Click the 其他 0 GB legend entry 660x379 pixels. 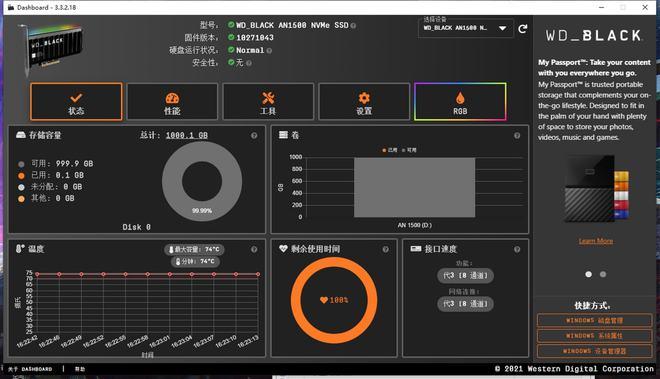pos(46,198)
